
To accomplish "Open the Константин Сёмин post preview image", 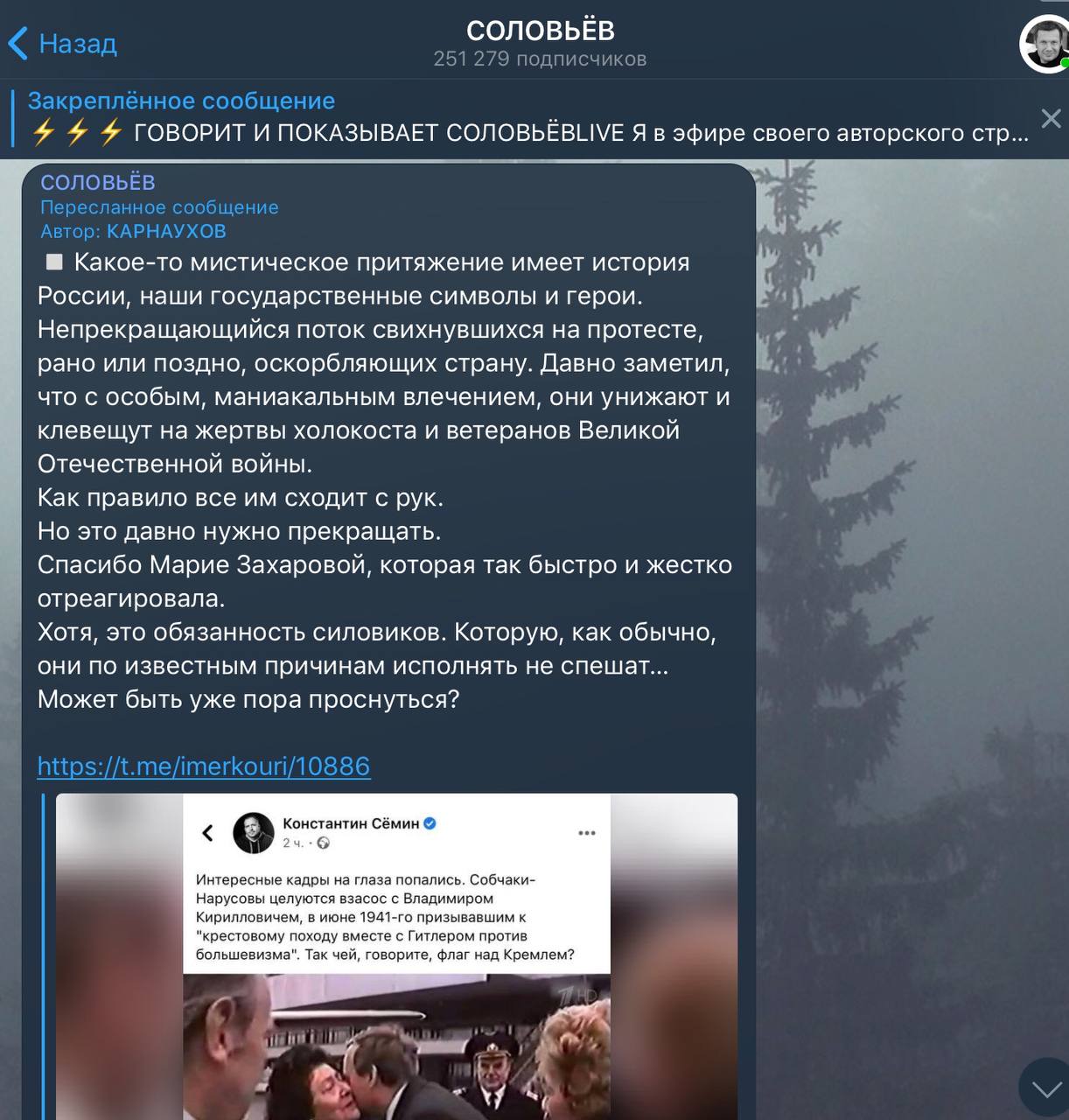I will tap(396, 956).
